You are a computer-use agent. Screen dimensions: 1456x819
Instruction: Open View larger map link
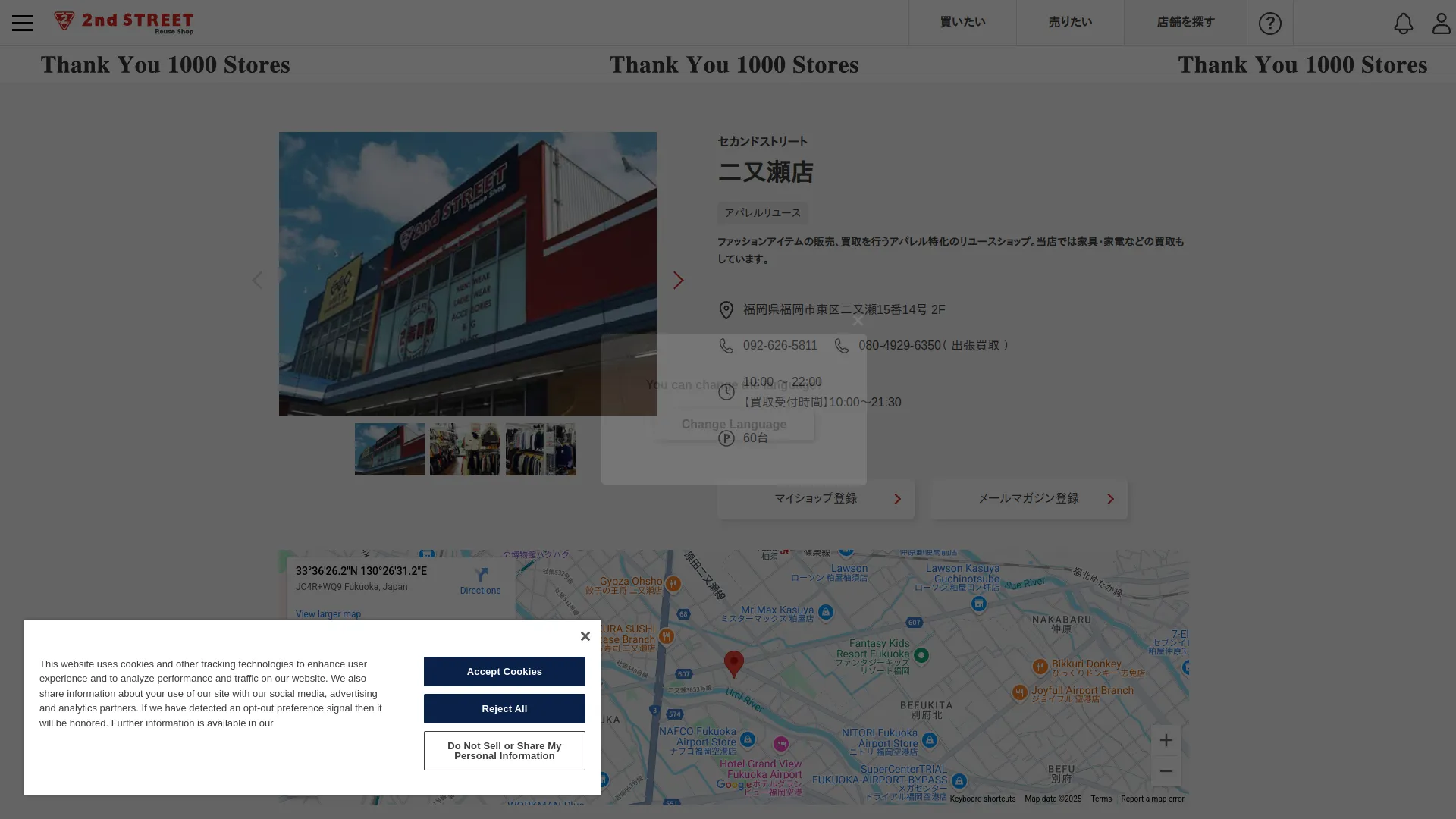click(328, 614)
